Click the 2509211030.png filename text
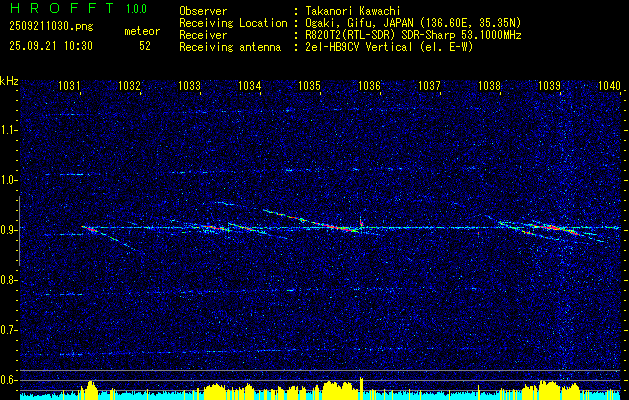Viewport: 629px width, 400px height. (51, 26)
